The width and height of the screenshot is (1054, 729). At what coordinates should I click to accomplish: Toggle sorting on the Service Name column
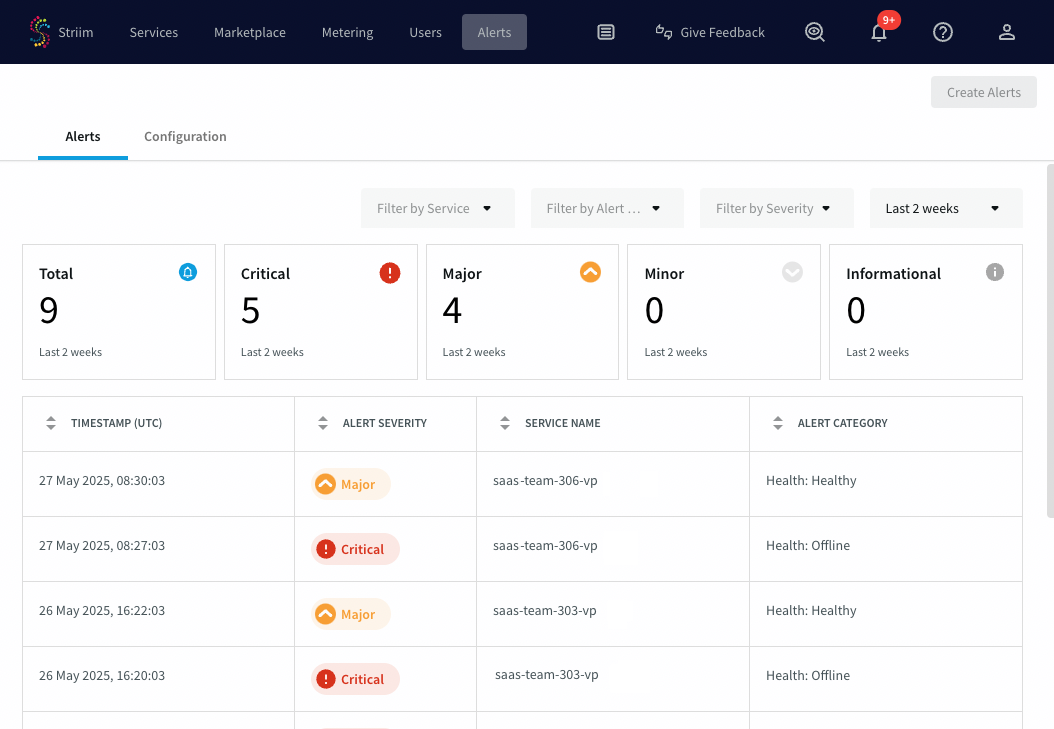tap(505, 423)
